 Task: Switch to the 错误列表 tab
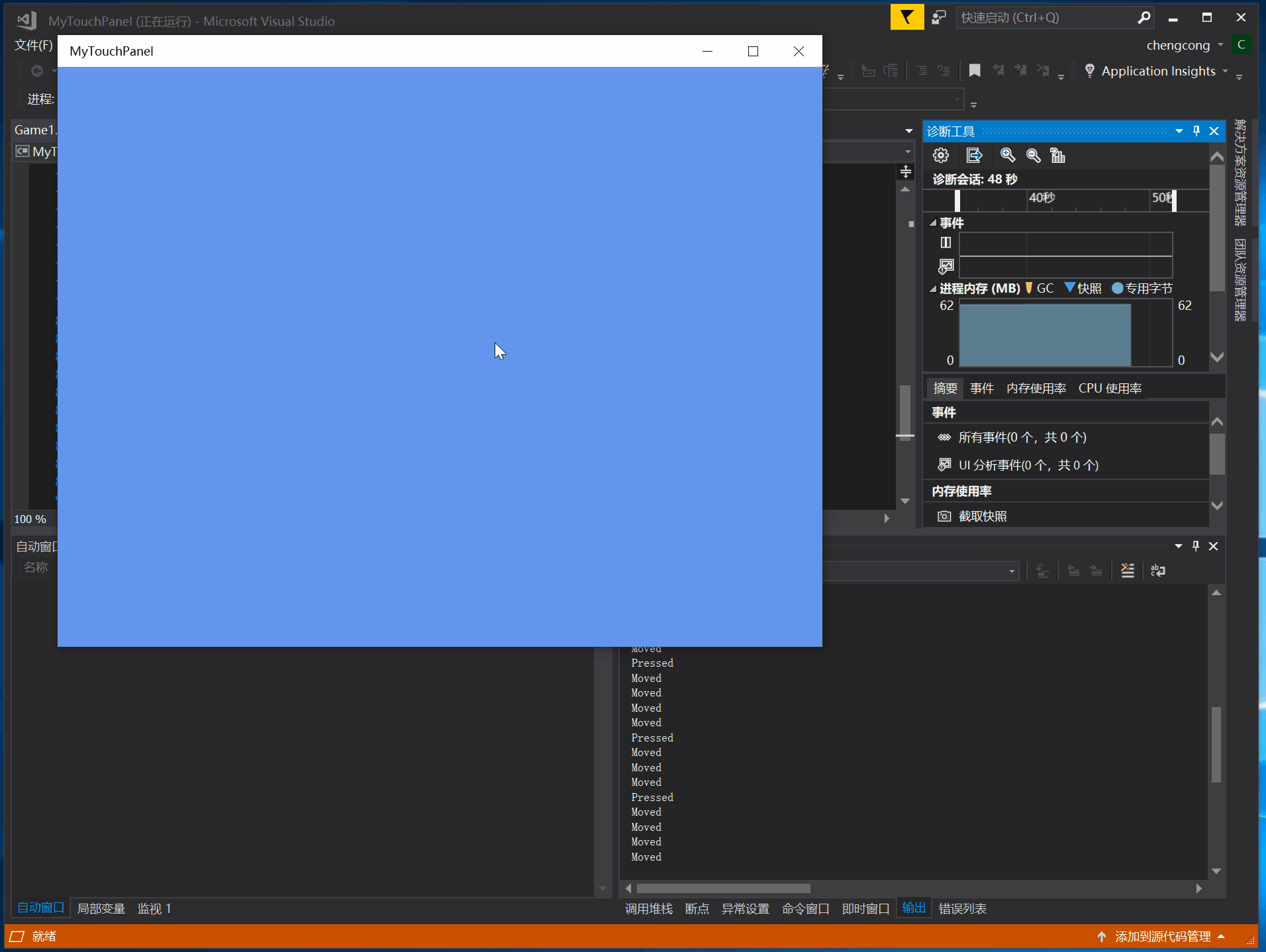(962, 909)
